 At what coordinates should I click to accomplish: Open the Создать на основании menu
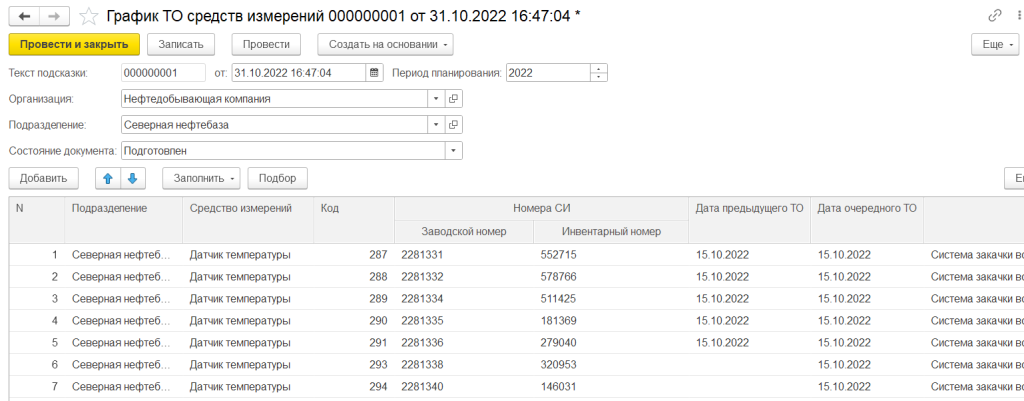pyautogui.click(x=385, y=44)
